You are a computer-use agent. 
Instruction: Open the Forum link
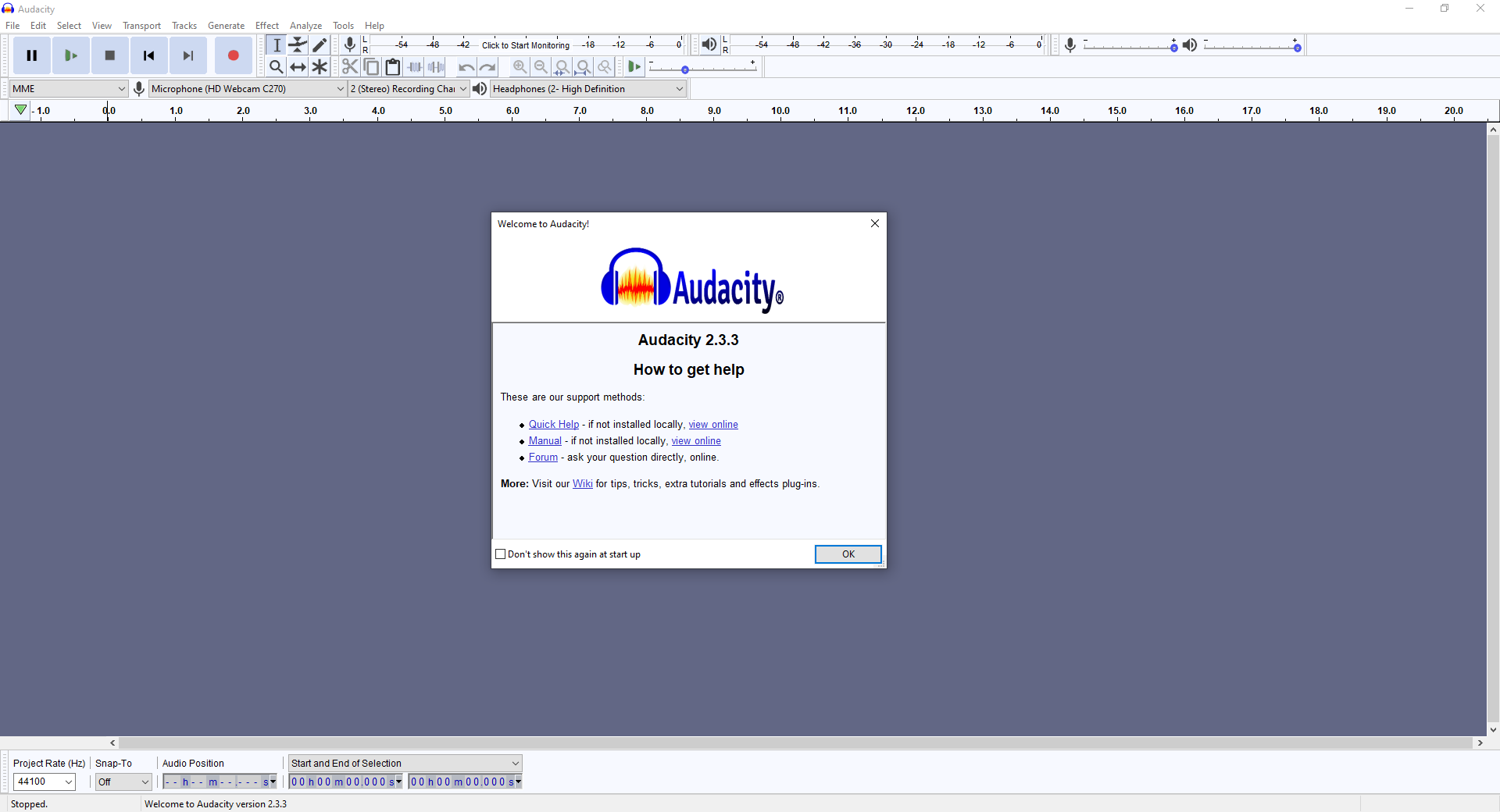[543, 458]
